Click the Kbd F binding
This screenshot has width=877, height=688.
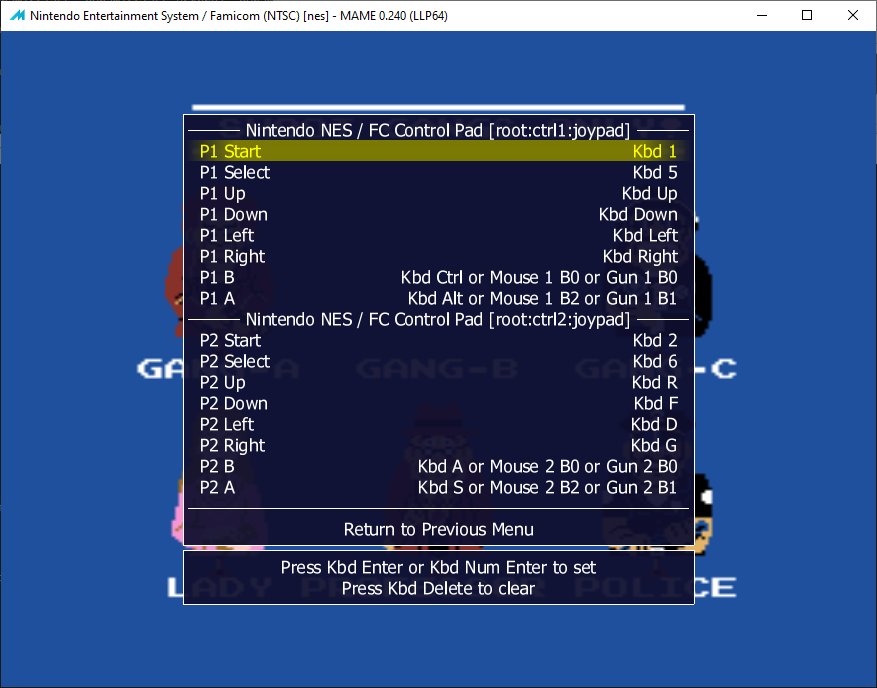click(x=656, y=403)
